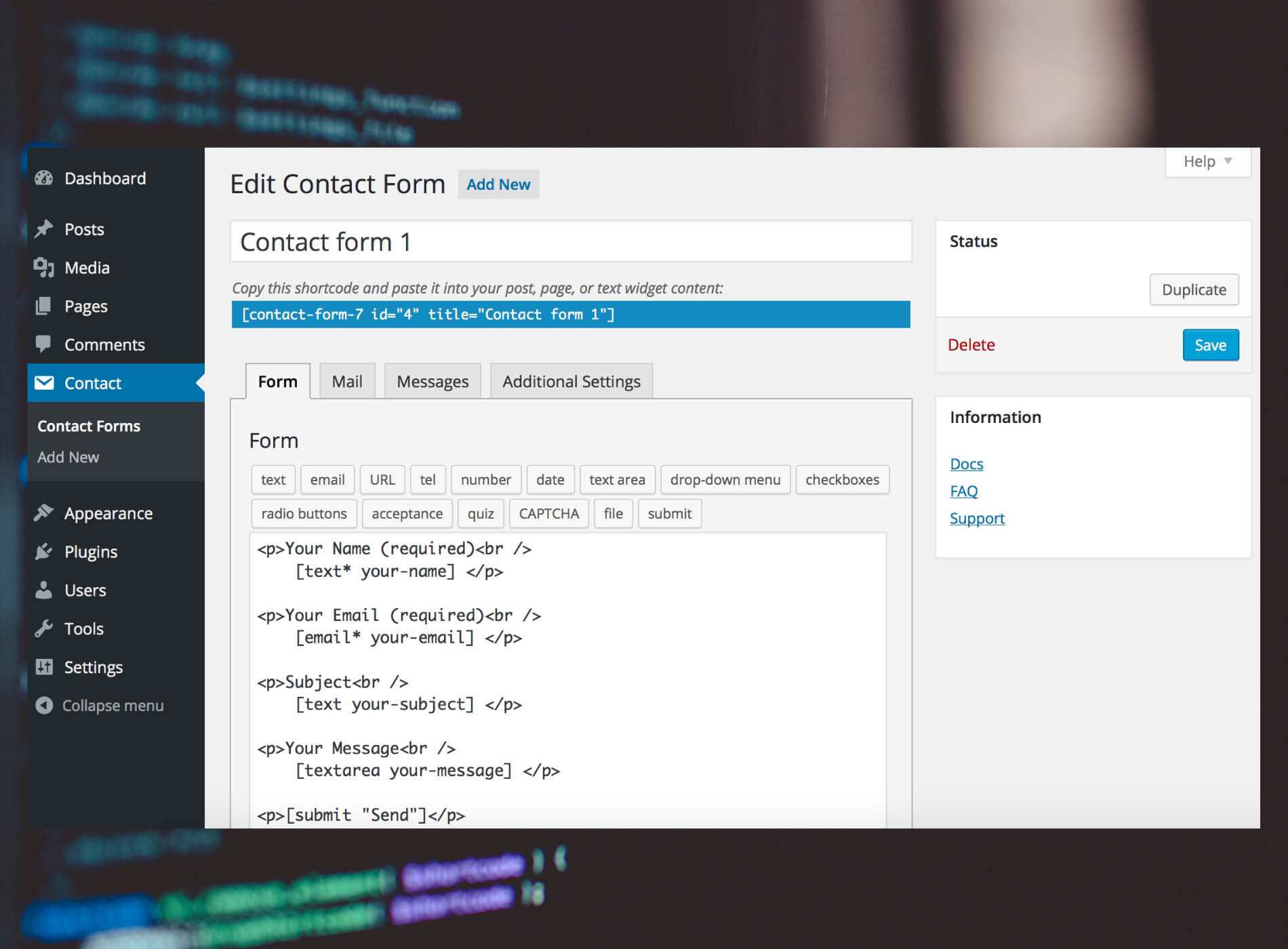This screenshot has width=1288, height=949.
Task: Open the Additional Settings tab
Action: pyautogui.click(x=571, y=381)
